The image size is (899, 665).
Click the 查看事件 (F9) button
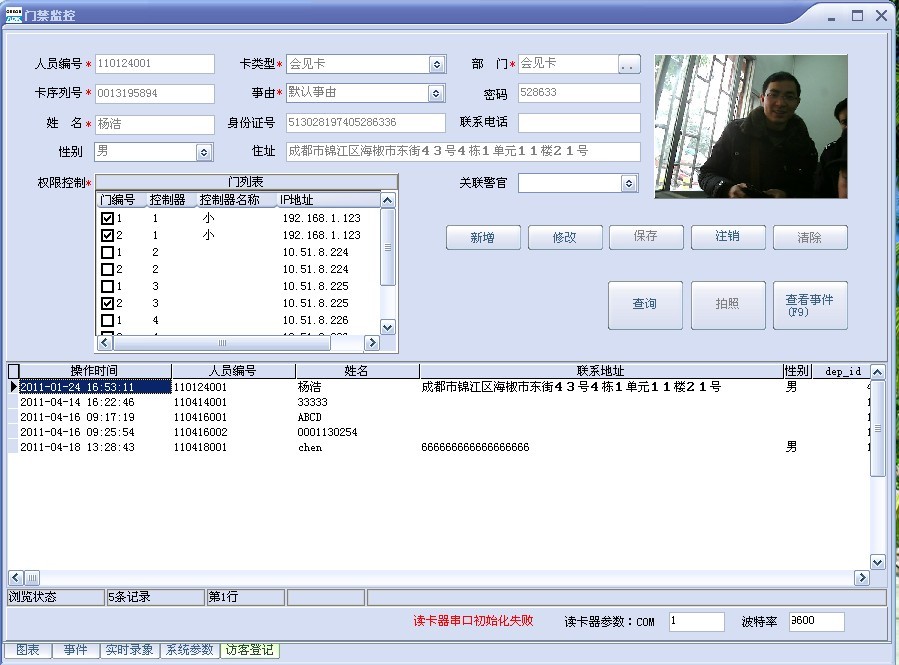click(810, 305)
